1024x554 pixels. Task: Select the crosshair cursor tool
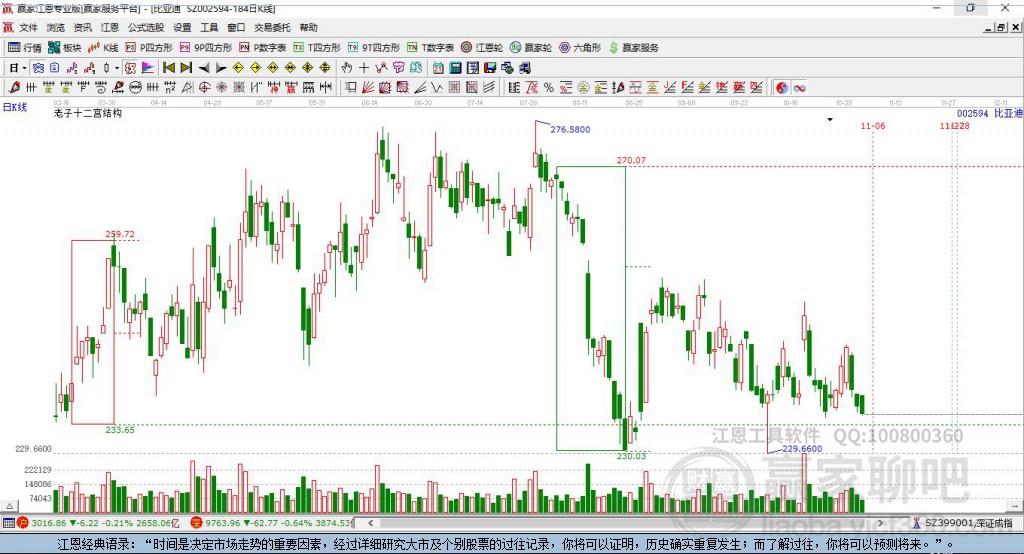364,68
